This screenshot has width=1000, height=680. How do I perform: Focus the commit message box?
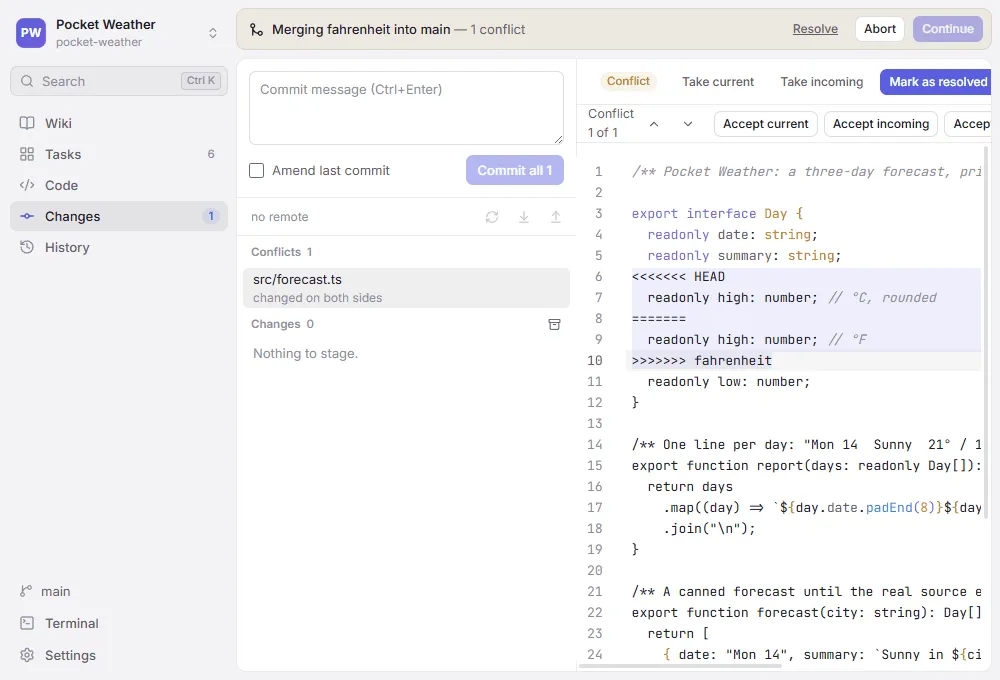pos(406,108)
